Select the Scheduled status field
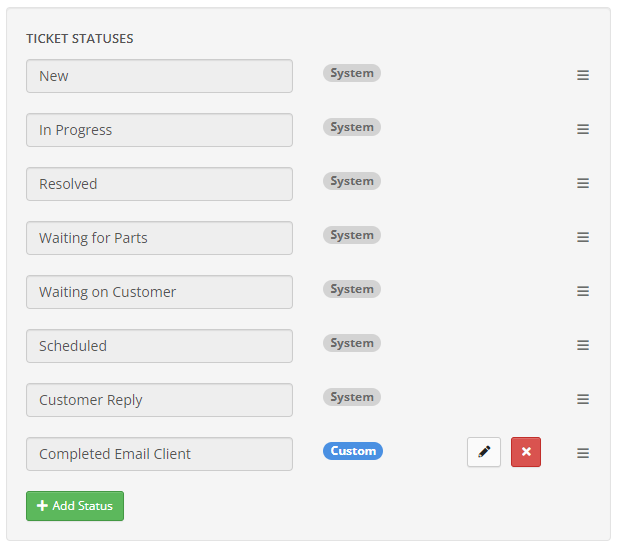This screenshot has height=548, width=620. (x=159, y=346)
